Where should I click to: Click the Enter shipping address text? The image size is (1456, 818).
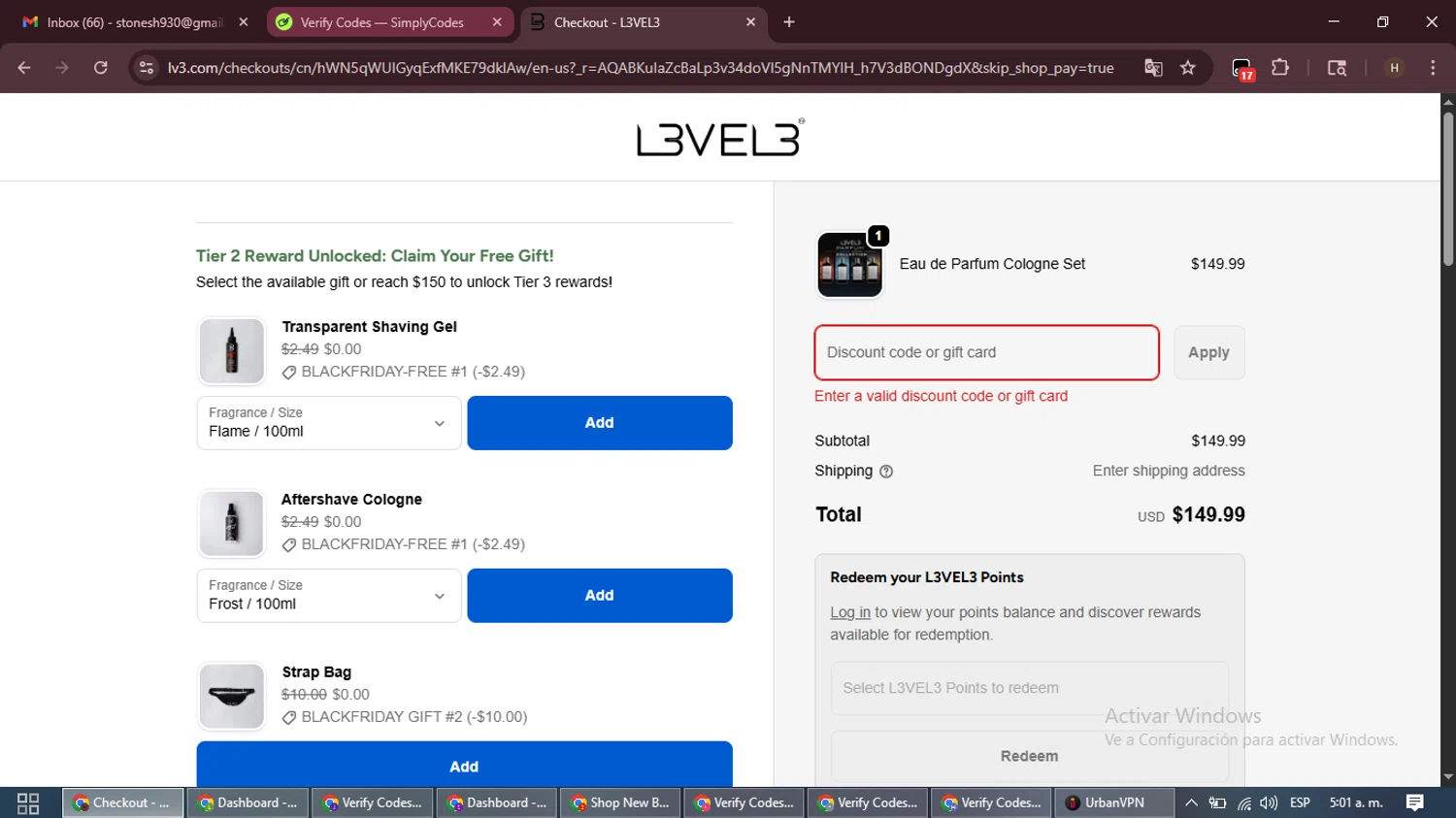pos(1169,471)
